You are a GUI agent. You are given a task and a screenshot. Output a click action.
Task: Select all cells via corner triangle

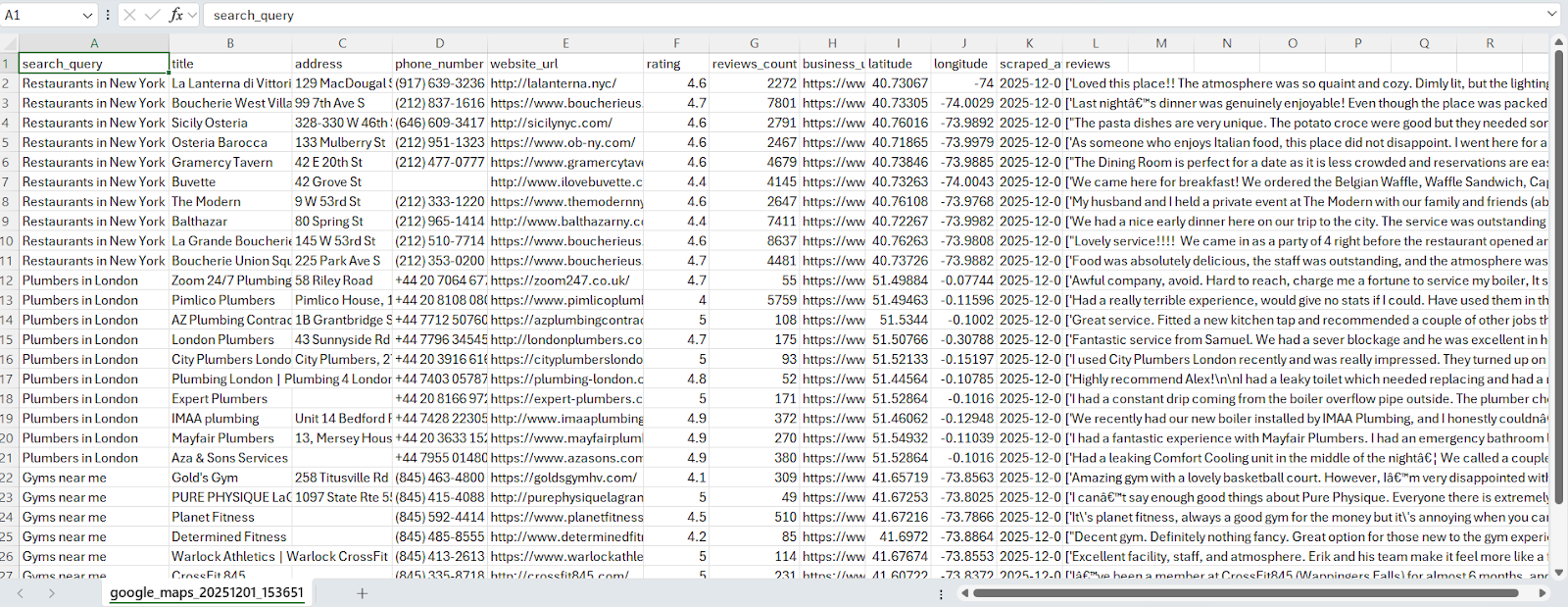click(x=9, y=43)
